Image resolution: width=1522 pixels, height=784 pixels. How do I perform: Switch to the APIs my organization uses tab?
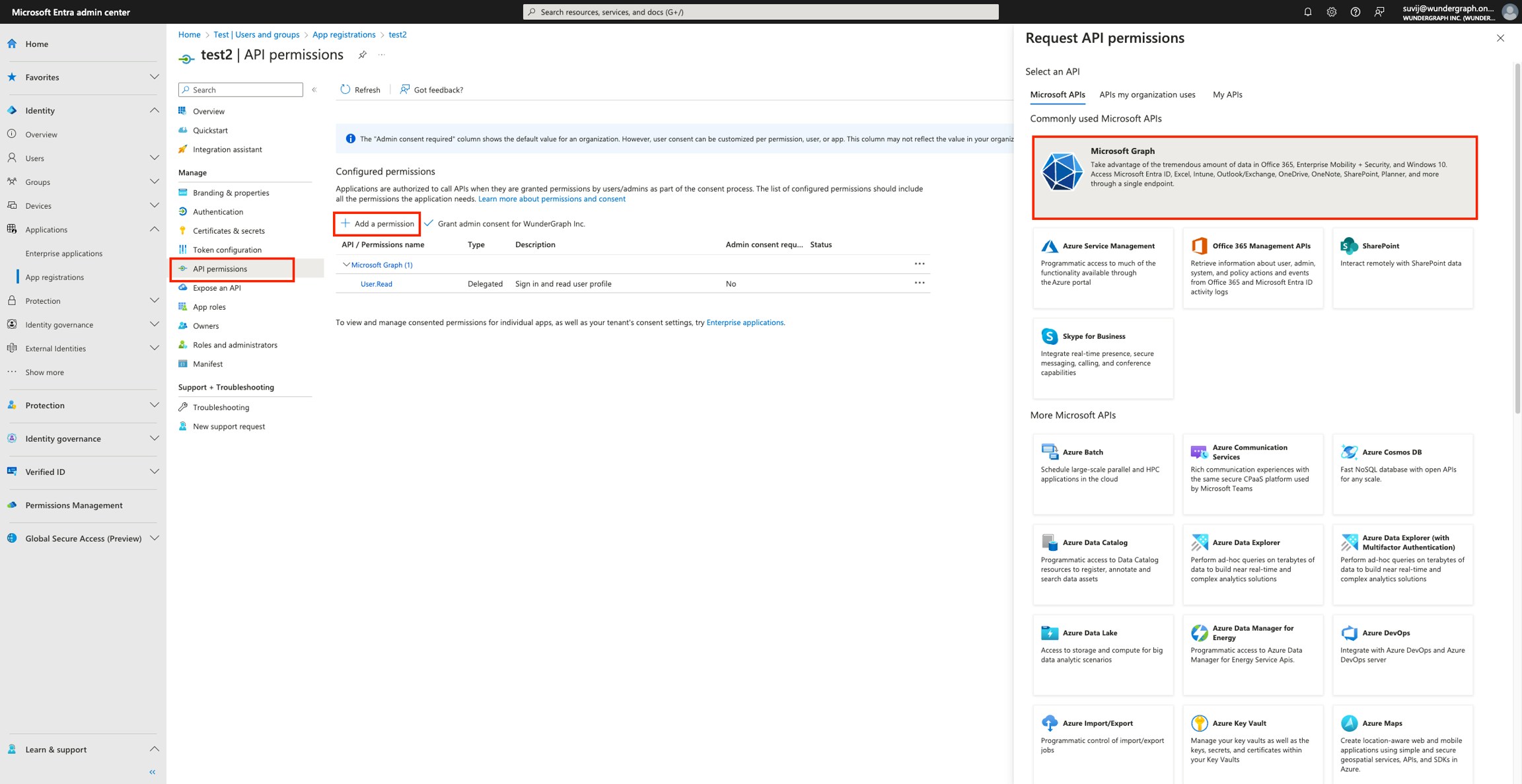[x=1147, y=94]
